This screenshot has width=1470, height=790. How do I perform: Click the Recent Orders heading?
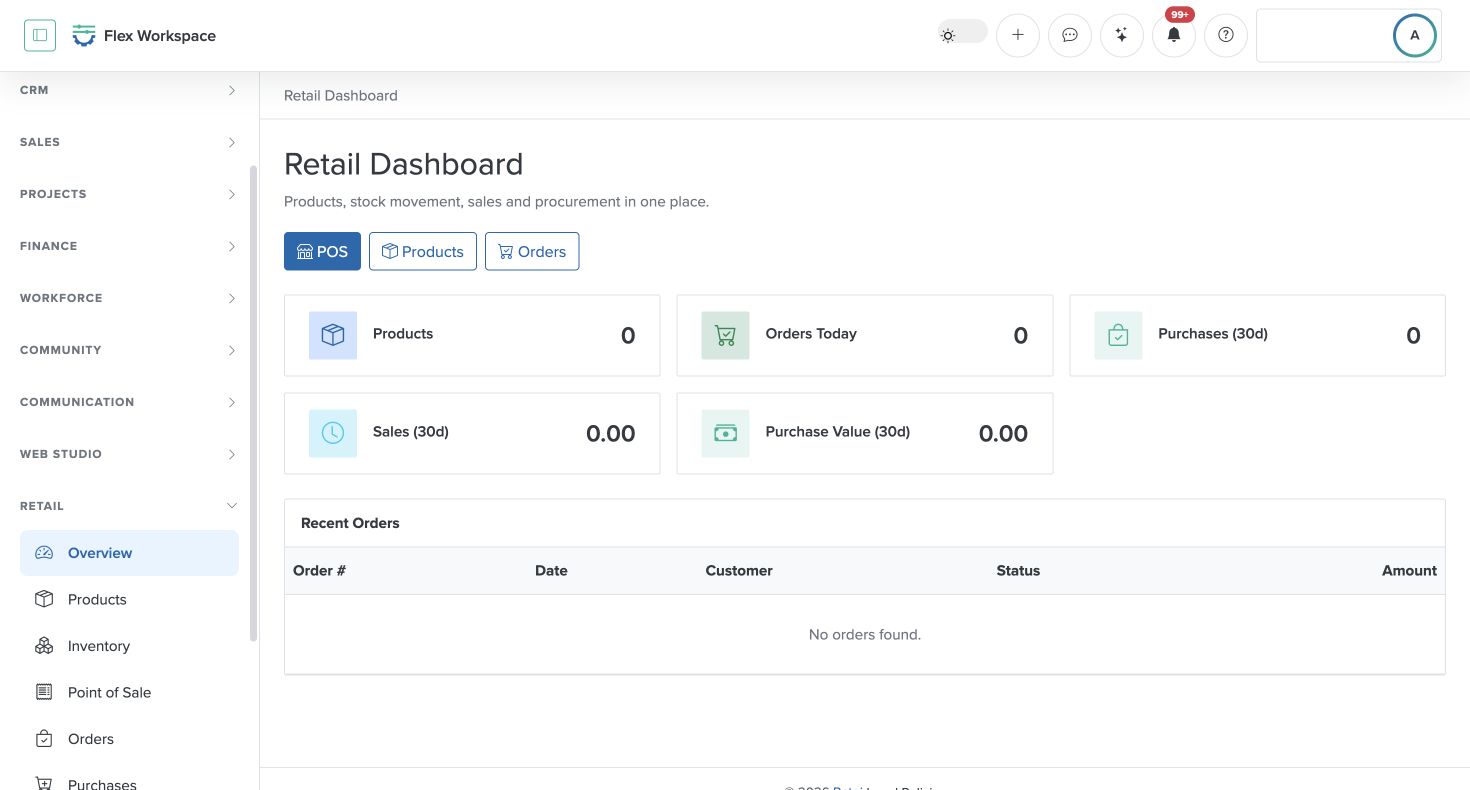point(350,523)
